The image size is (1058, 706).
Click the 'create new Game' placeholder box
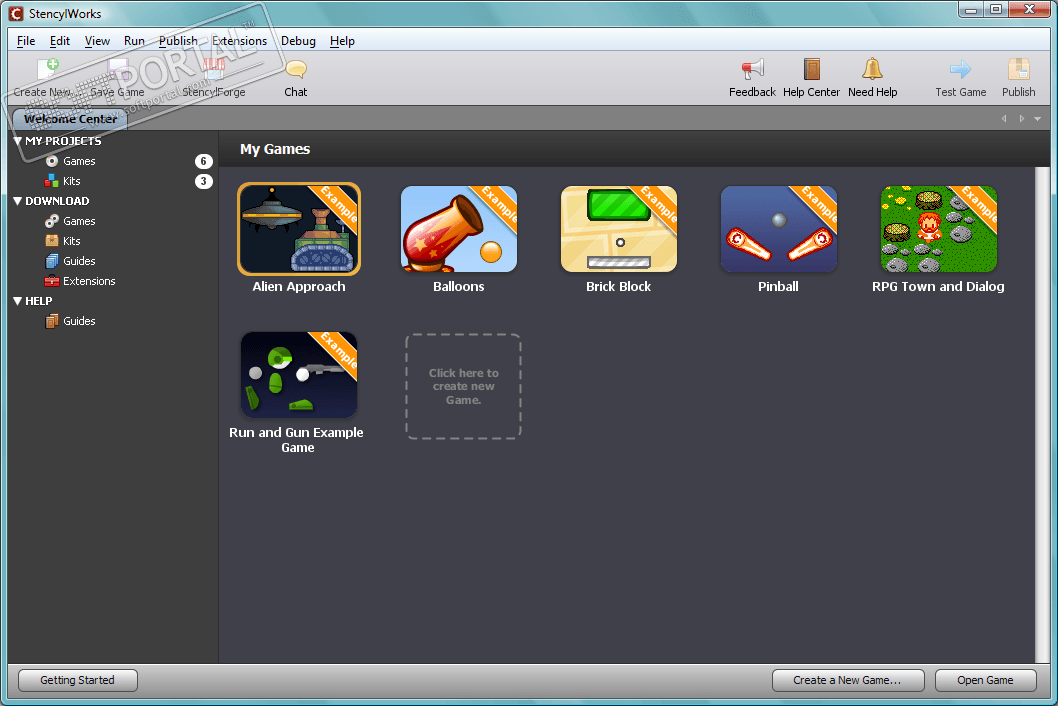(x=464, y=386)
